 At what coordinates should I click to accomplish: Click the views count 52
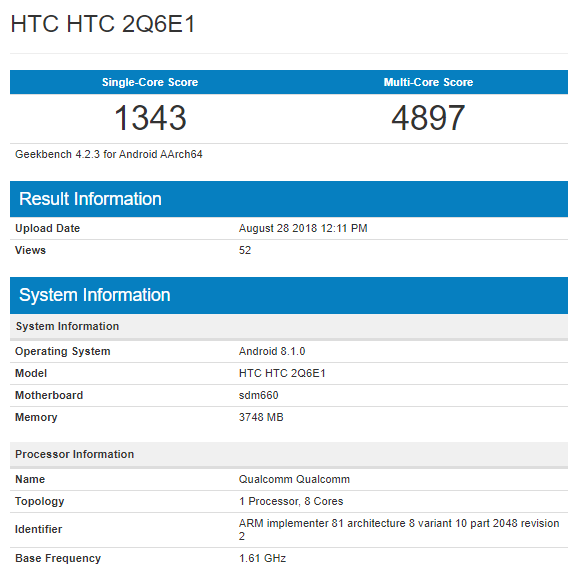[x=245, y=250]
